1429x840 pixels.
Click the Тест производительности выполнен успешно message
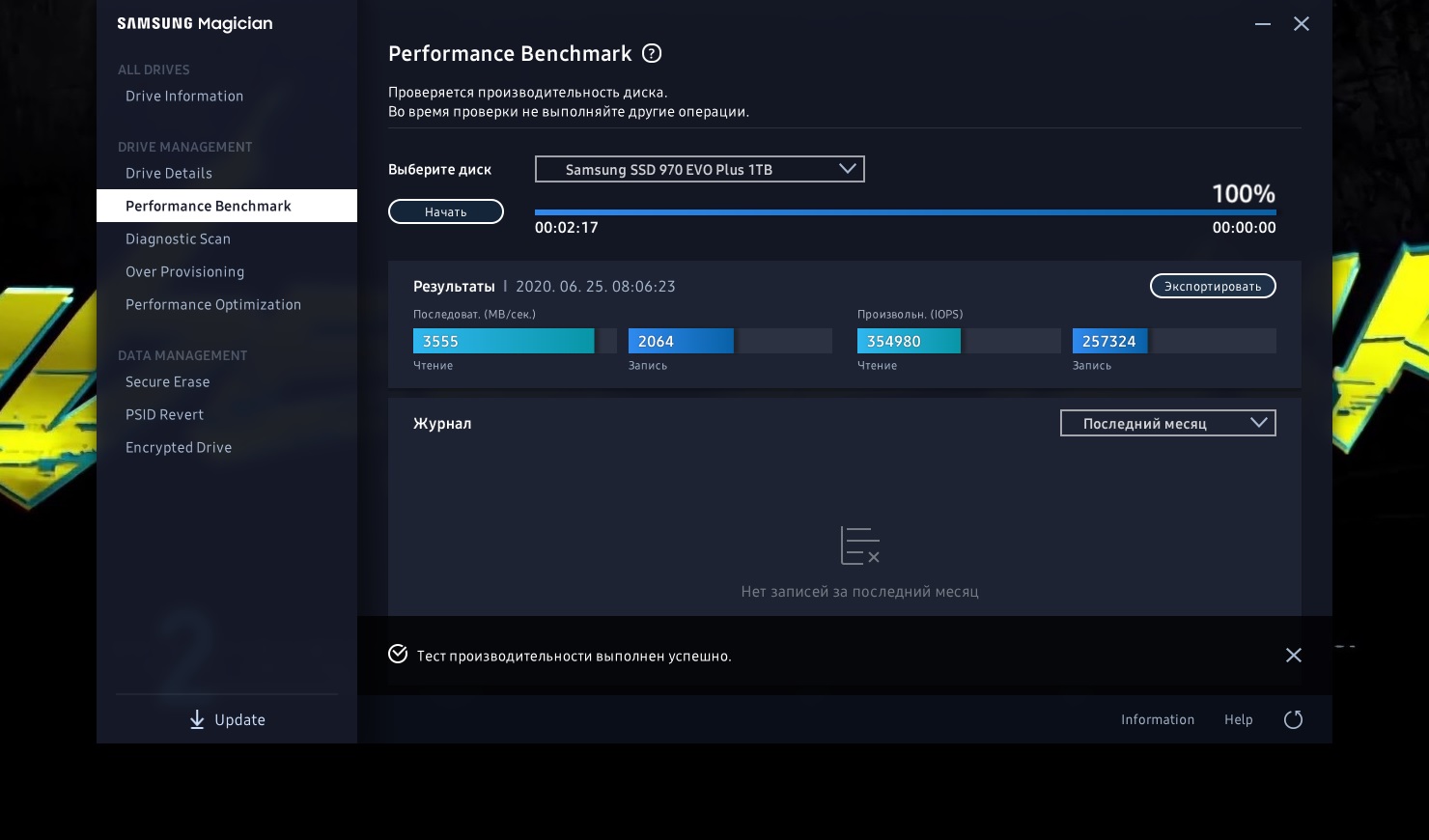pyautogui.click(x=574, y=657)
